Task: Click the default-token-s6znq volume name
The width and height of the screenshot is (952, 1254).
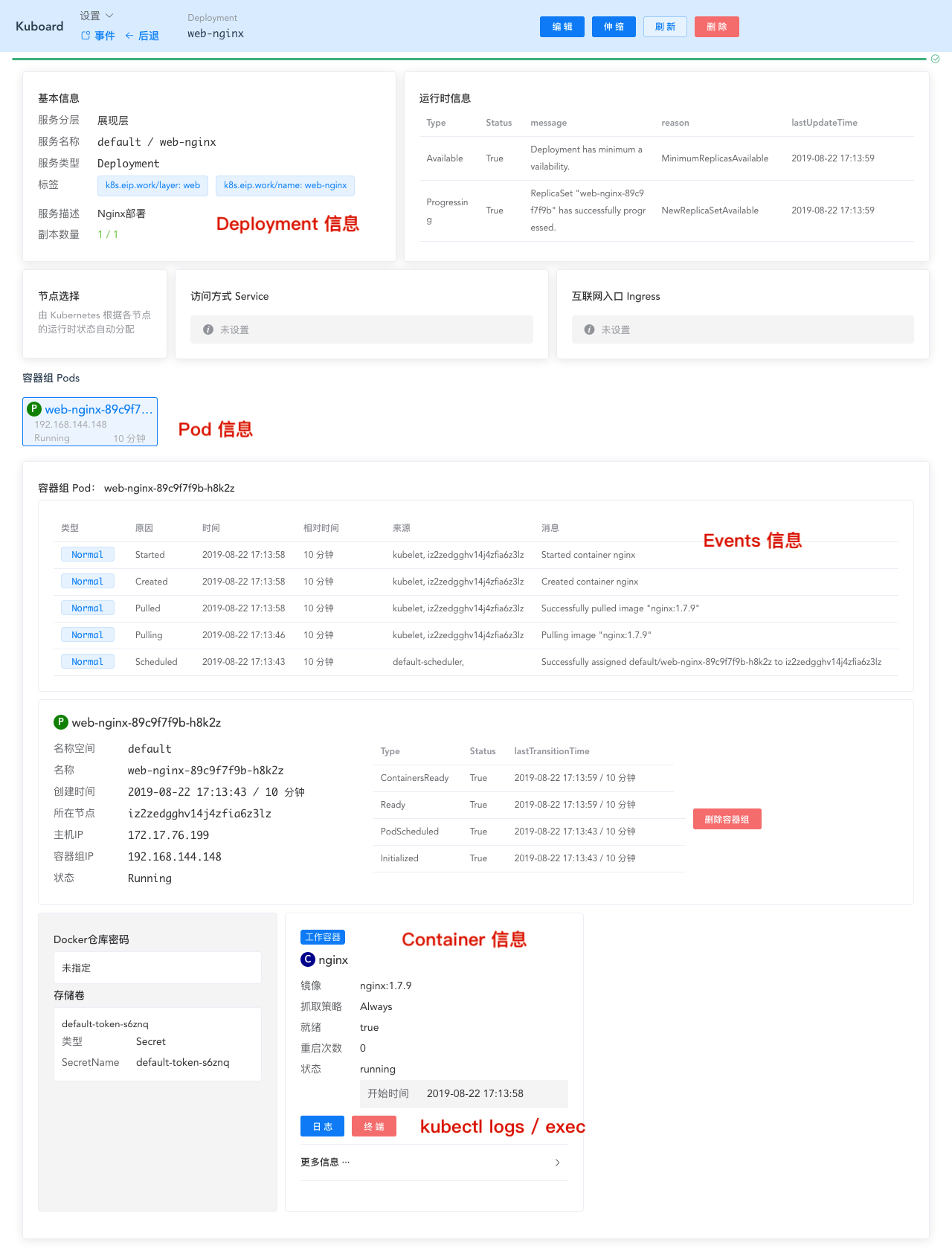Action: (x=105, y=1024)
